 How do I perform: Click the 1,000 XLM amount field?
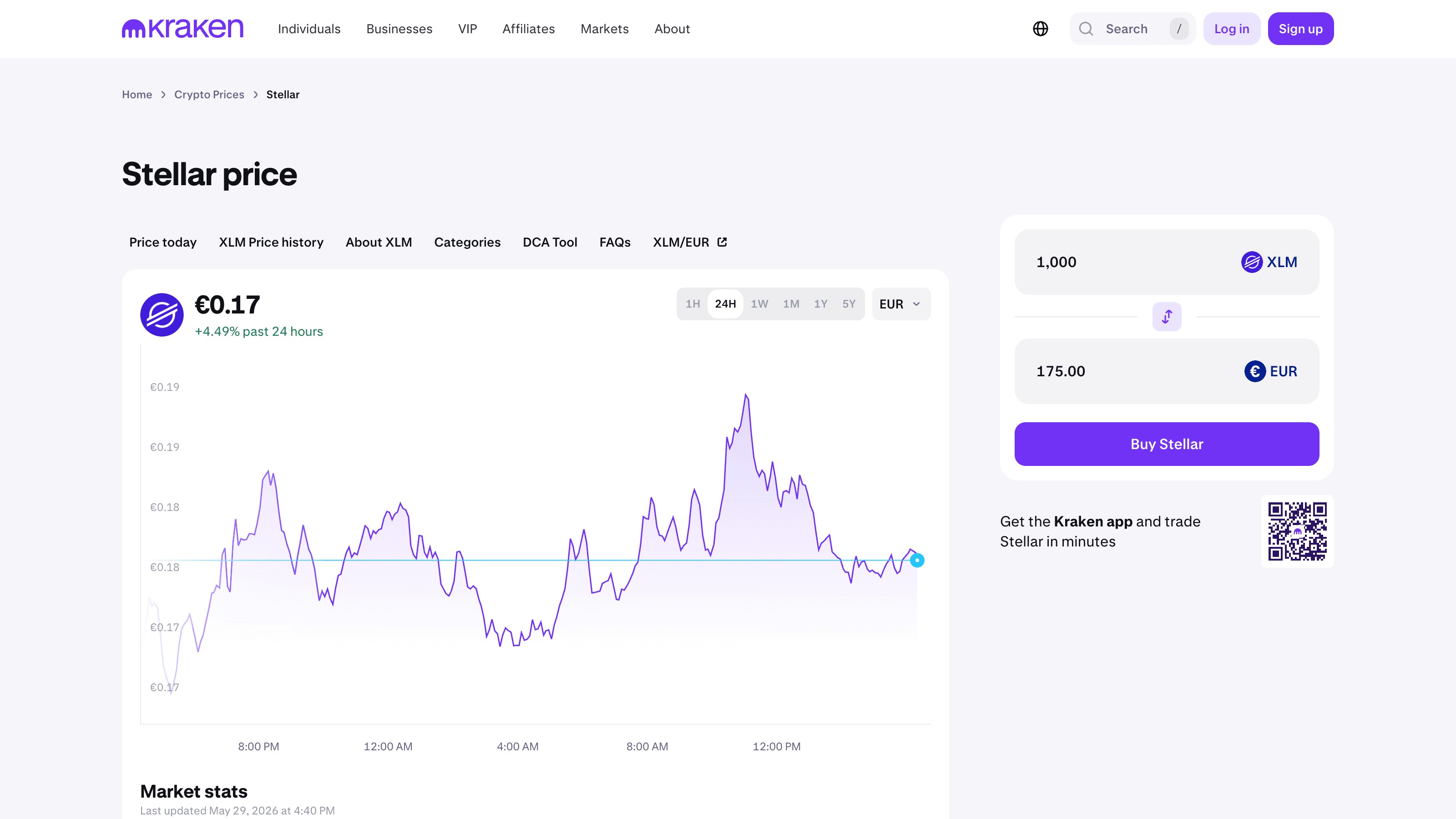(1167, 262)
